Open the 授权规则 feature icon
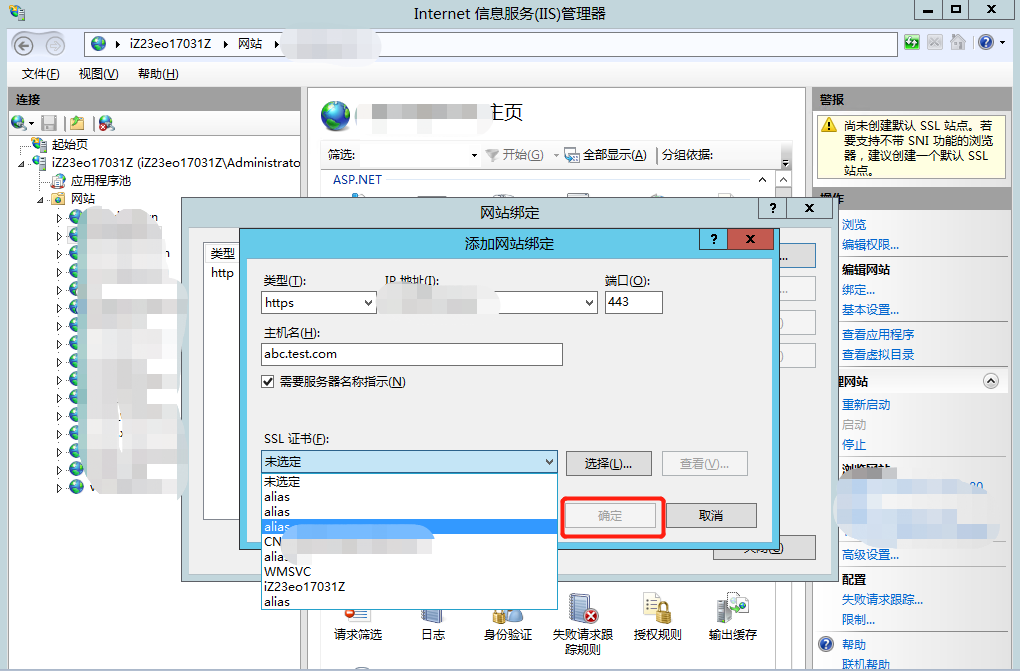This screenshot has height=671, width=1020. [657, 608]
